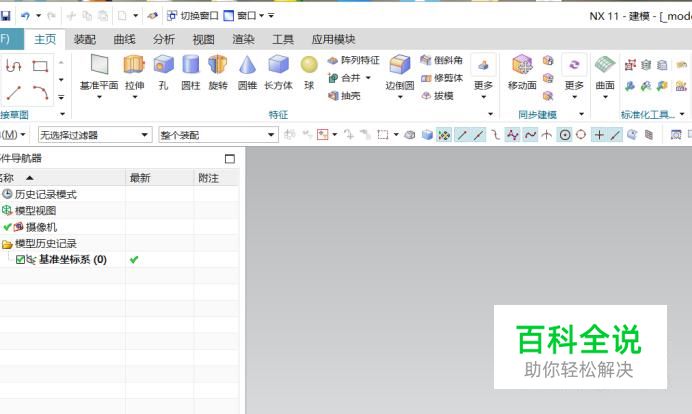This screenshot has width=692, height=414.
Task: Switch to the Home (主页) tab
Action: coord(45,39)
